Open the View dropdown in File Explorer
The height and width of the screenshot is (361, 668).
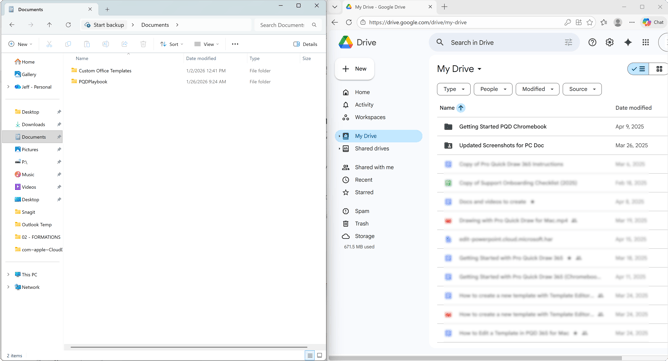[207, 44]
